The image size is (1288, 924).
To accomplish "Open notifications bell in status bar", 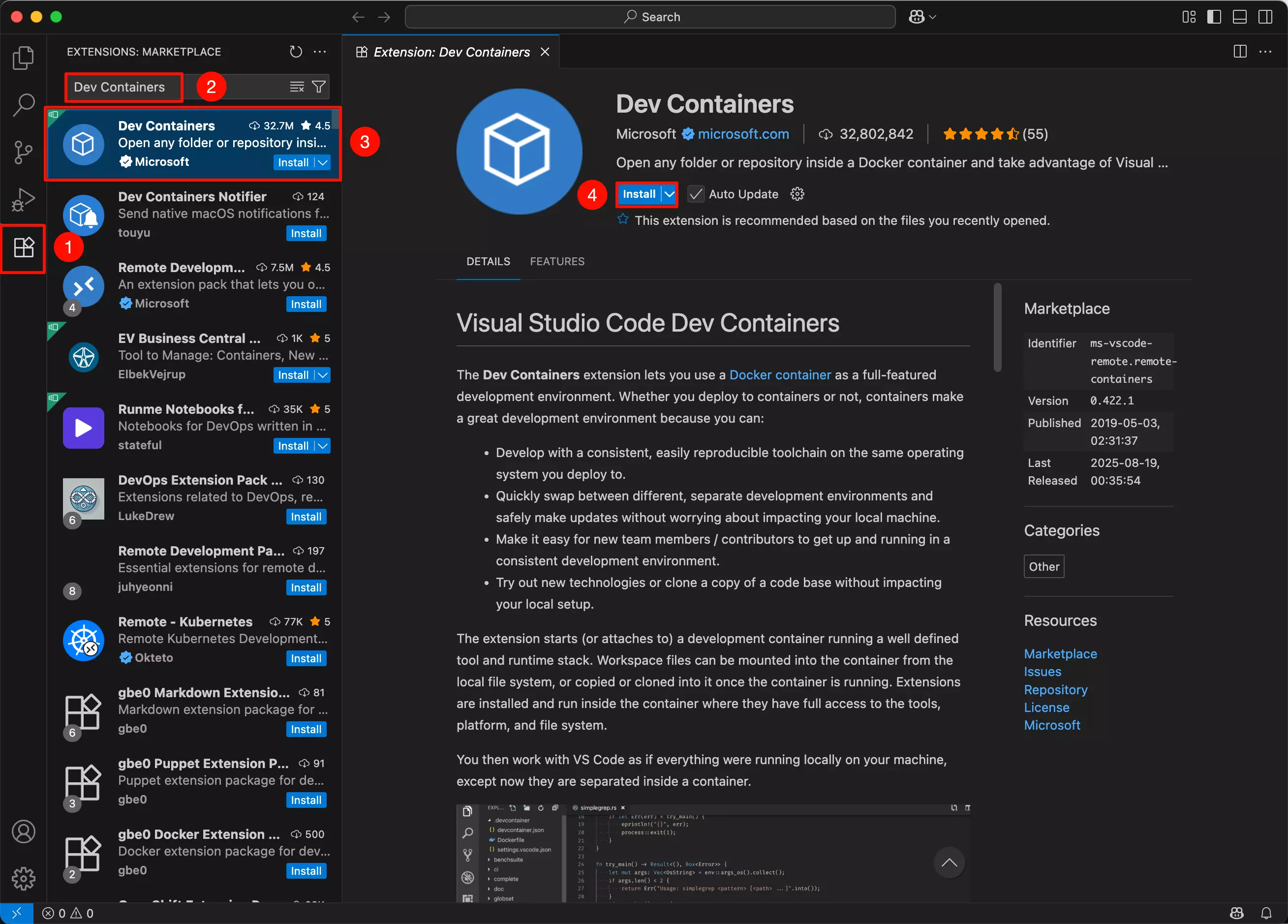I will point(1266,913).
